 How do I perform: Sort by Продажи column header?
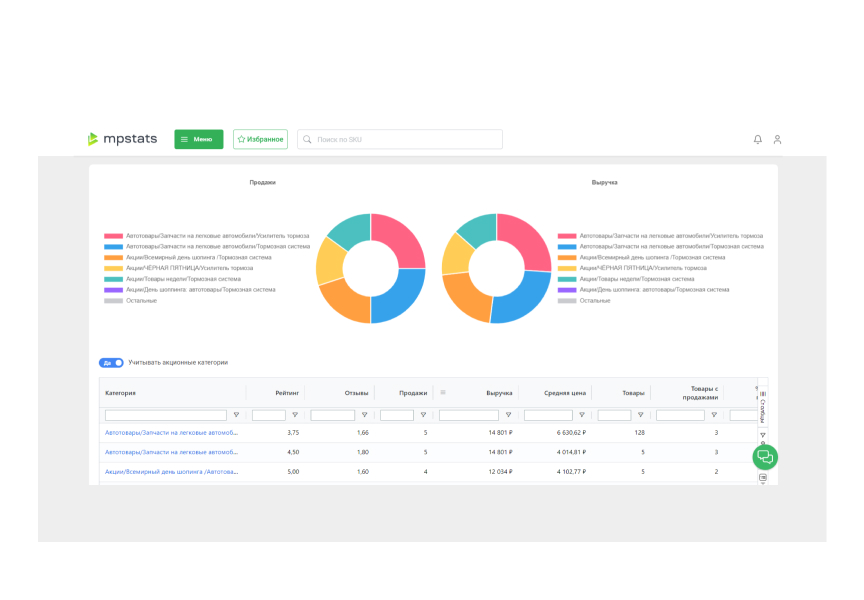click(x=413, y=393)
